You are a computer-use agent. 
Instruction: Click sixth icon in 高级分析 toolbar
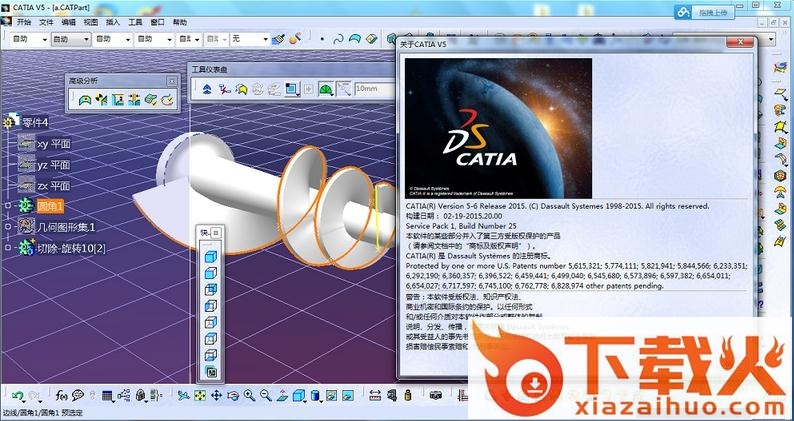pos(167,100)
